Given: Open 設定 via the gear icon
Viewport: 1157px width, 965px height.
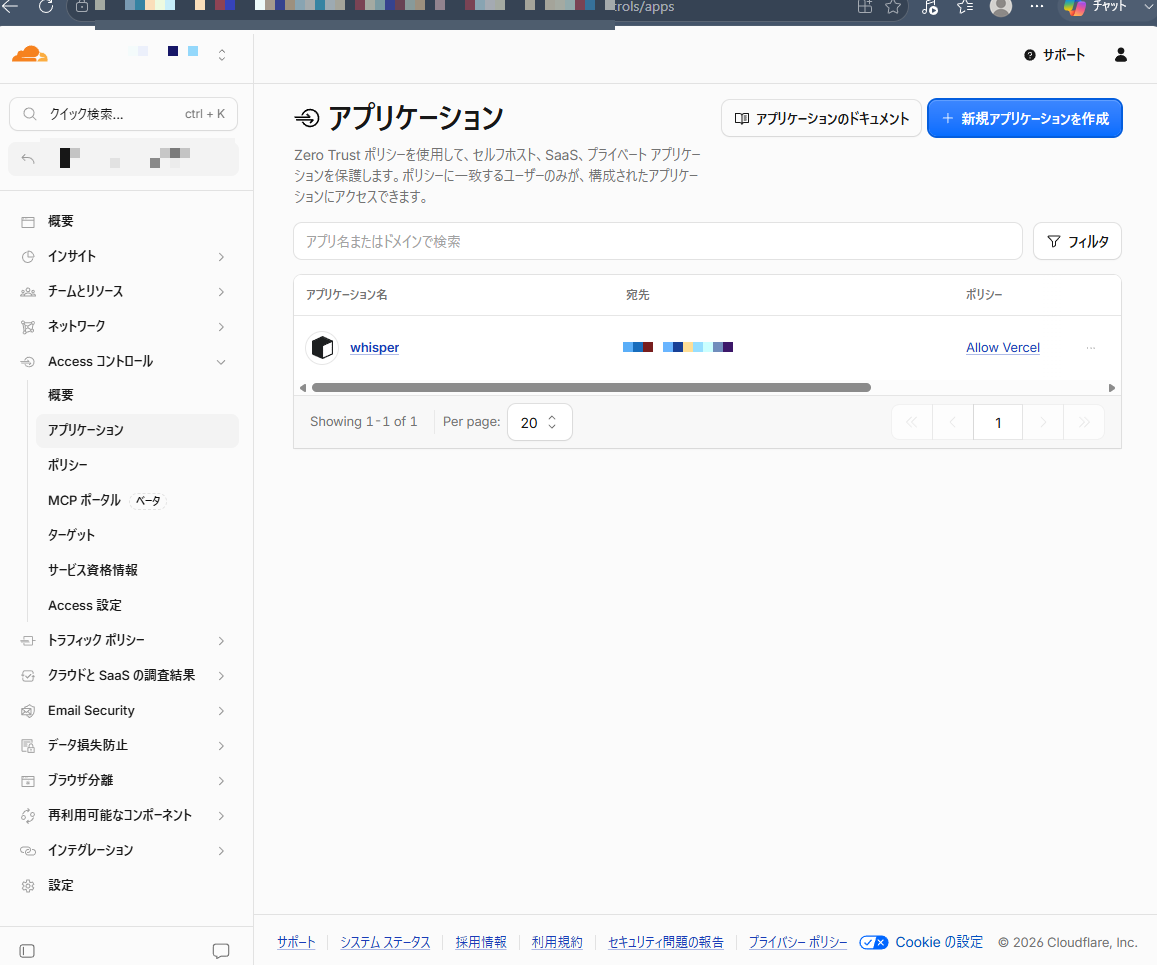Looking at the screenshot, I should 28,886.
